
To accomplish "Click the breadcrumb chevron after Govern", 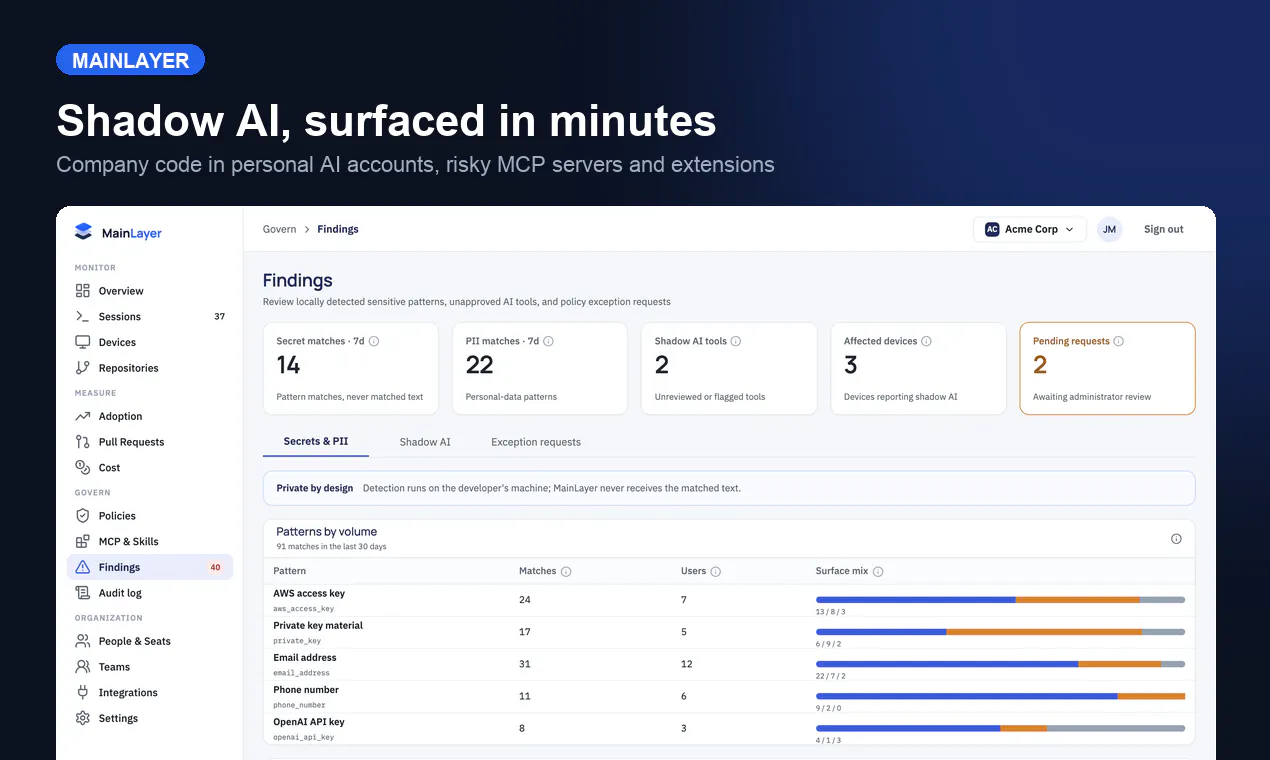I will coord(307,230).
